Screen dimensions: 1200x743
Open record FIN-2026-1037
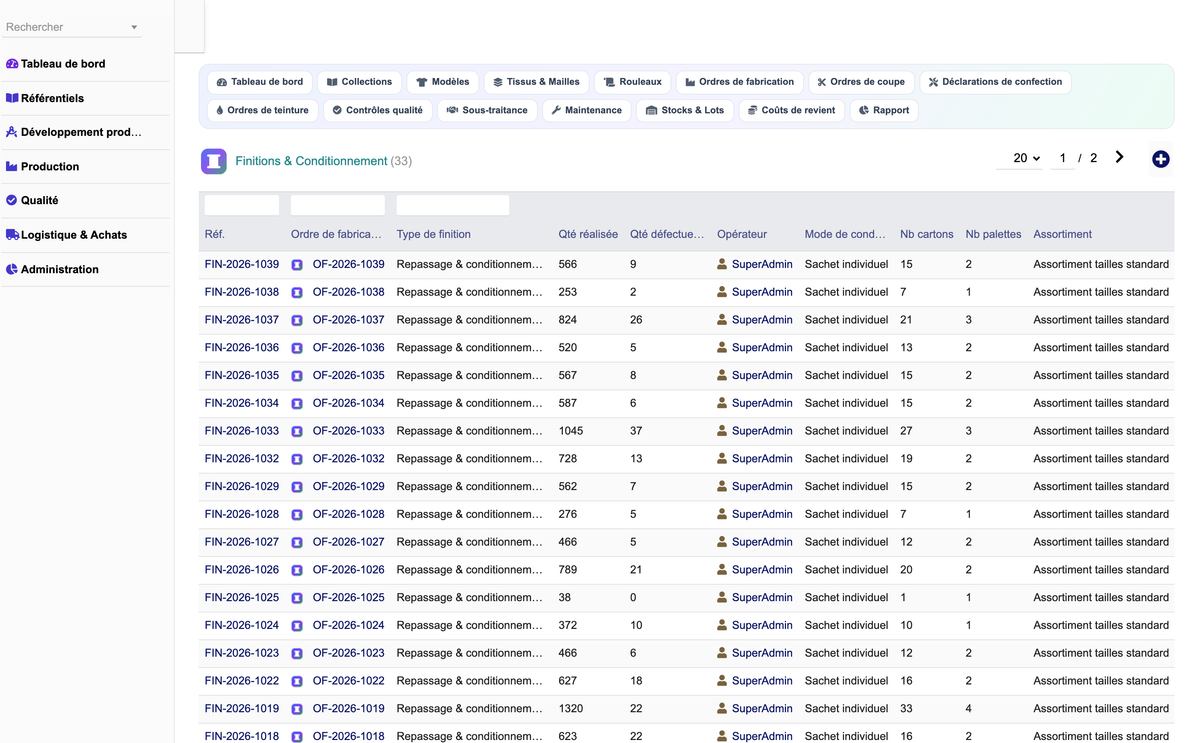point(242,320)
